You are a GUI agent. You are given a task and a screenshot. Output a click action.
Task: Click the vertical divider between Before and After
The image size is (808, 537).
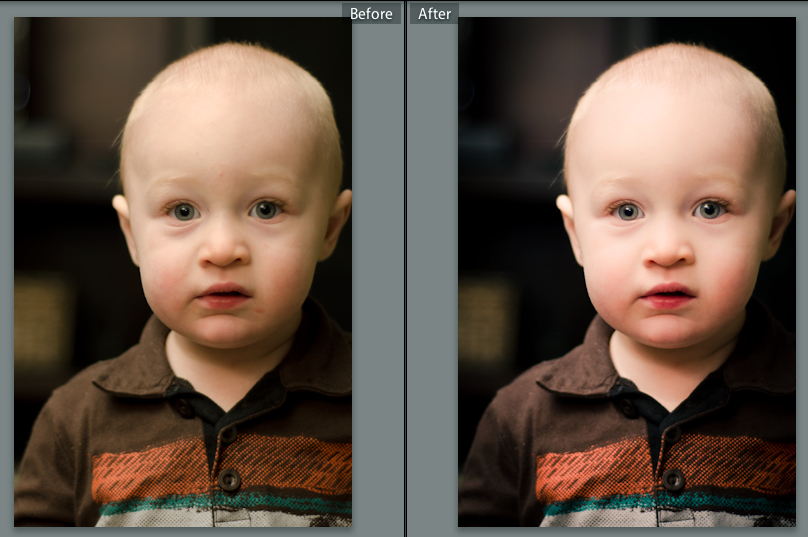click(x=405, y=270)
